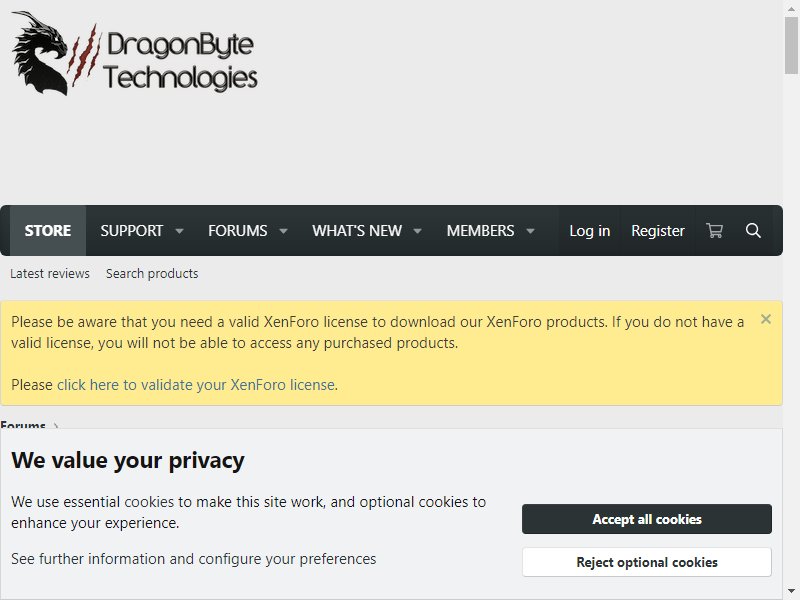
Task: Open the Store tab
Action: pyautogui.click(x=48, y=231)
